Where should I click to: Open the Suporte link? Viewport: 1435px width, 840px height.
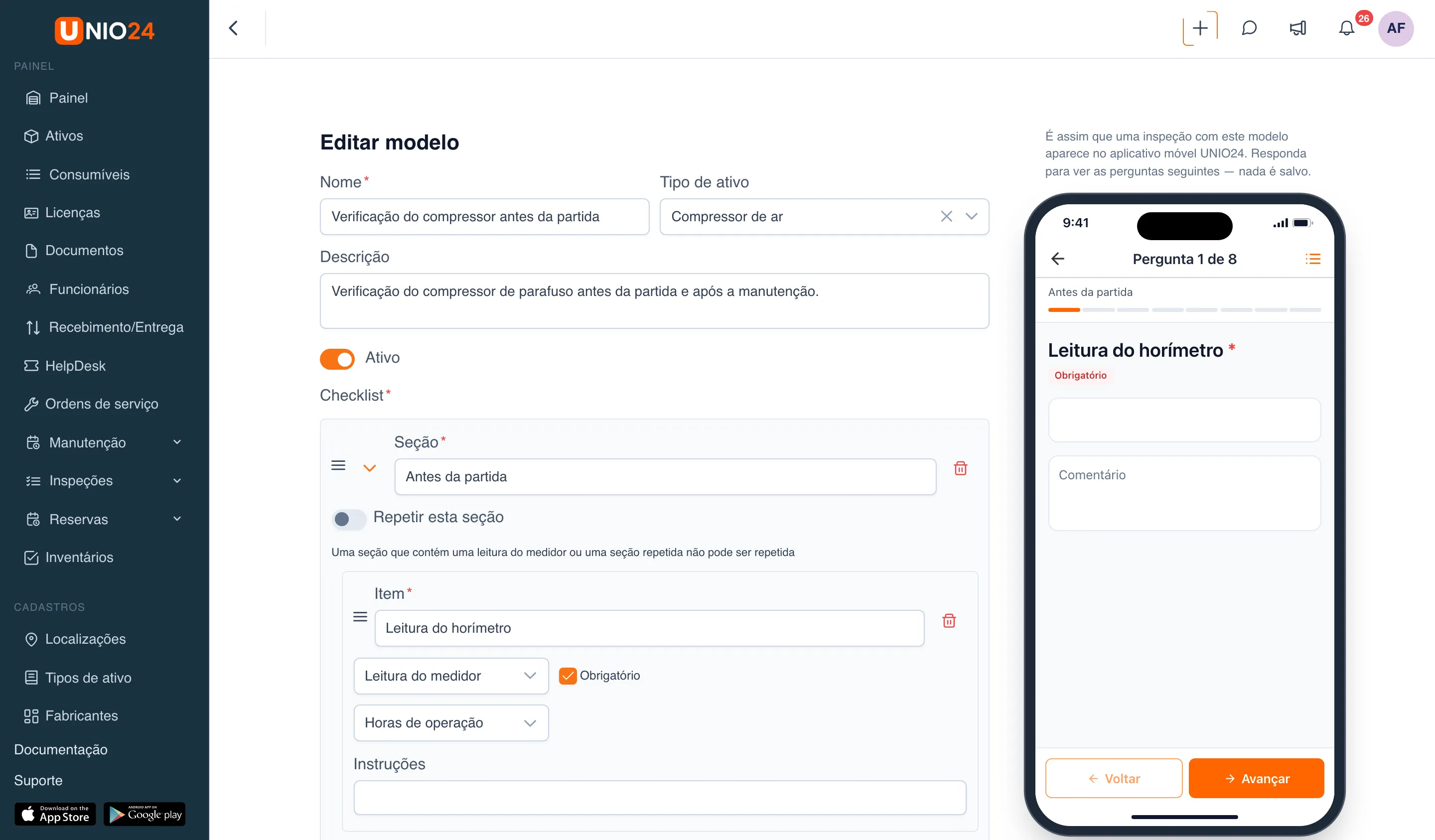[x=38, y=780]
